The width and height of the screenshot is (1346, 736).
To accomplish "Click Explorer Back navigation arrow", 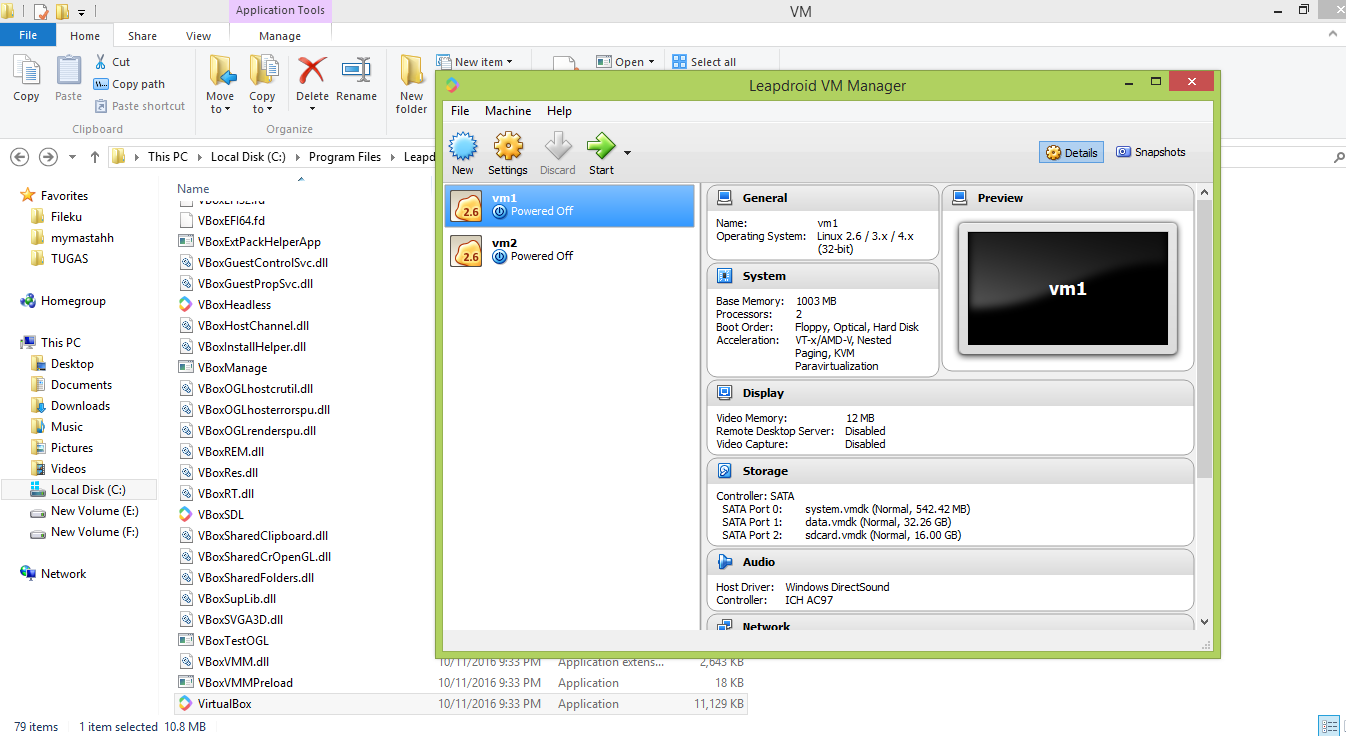I will tap(19, 157).
